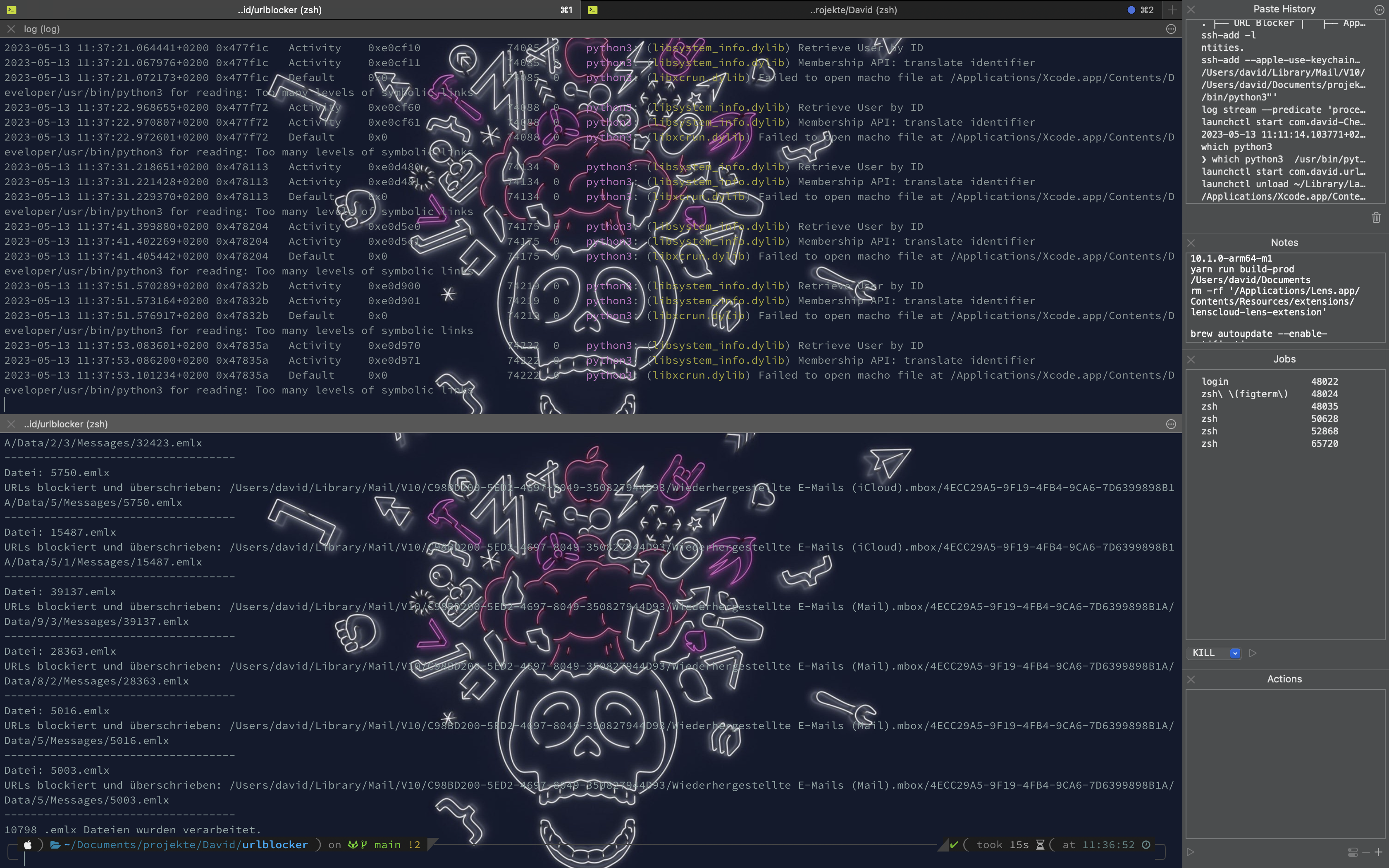The image size is (1389, 868).
Task: Switch to the ..rojekte/David (zsh) tab
Action: [853, 10]
